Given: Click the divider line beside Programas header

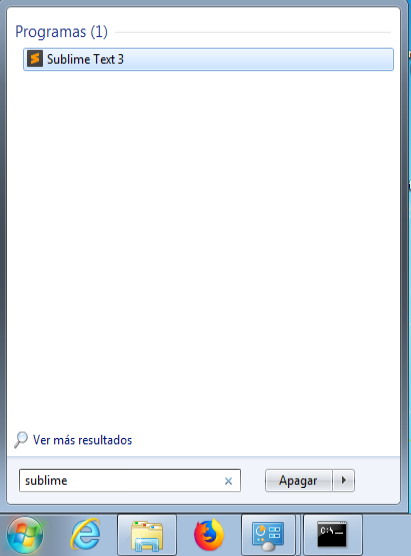Looking at the screenshot, I should (253, 32).
